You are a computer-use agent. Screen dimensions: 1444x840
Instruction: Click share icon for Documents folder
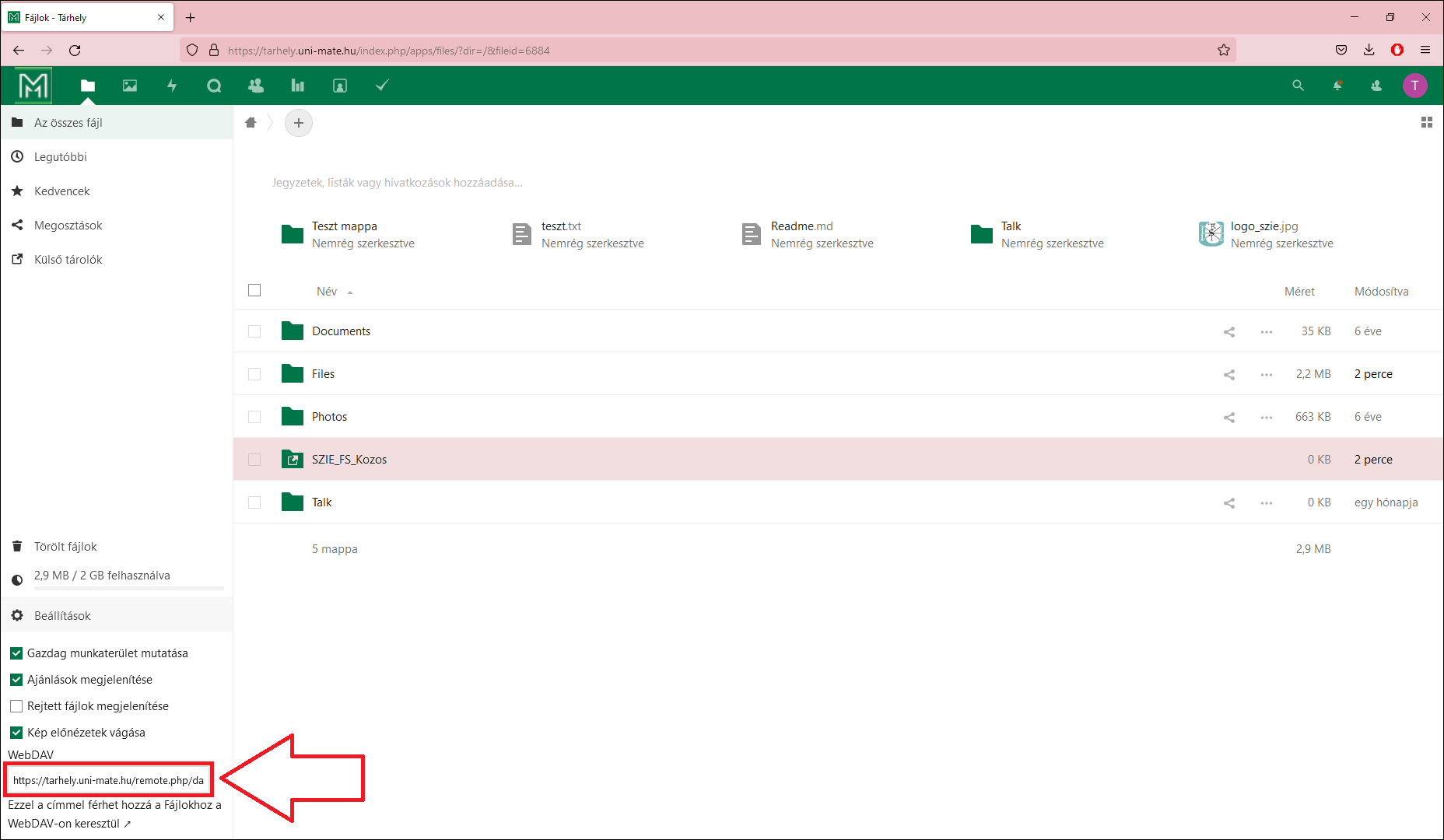(1229, 331)
